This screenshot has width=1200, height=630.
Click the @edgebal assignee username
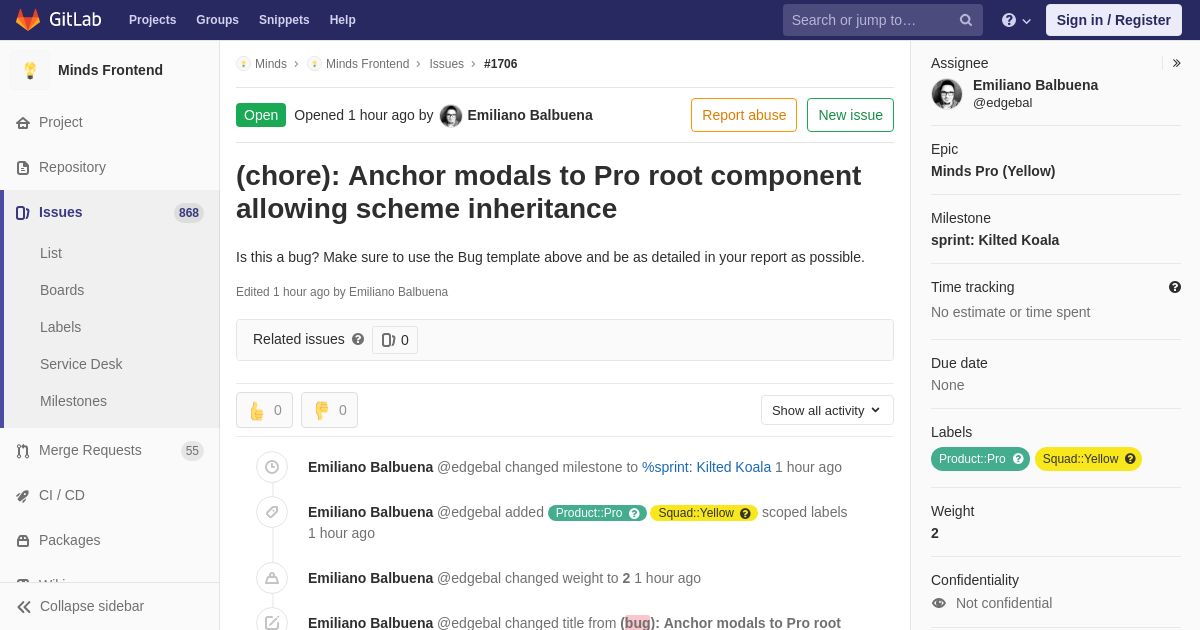coord(1002,103)
